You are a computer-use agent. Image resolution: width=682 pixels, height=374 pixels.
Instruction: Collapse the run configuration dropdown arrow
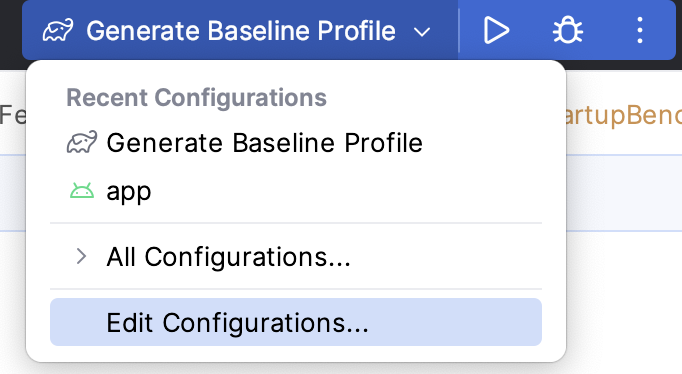(x=421, y=32)
